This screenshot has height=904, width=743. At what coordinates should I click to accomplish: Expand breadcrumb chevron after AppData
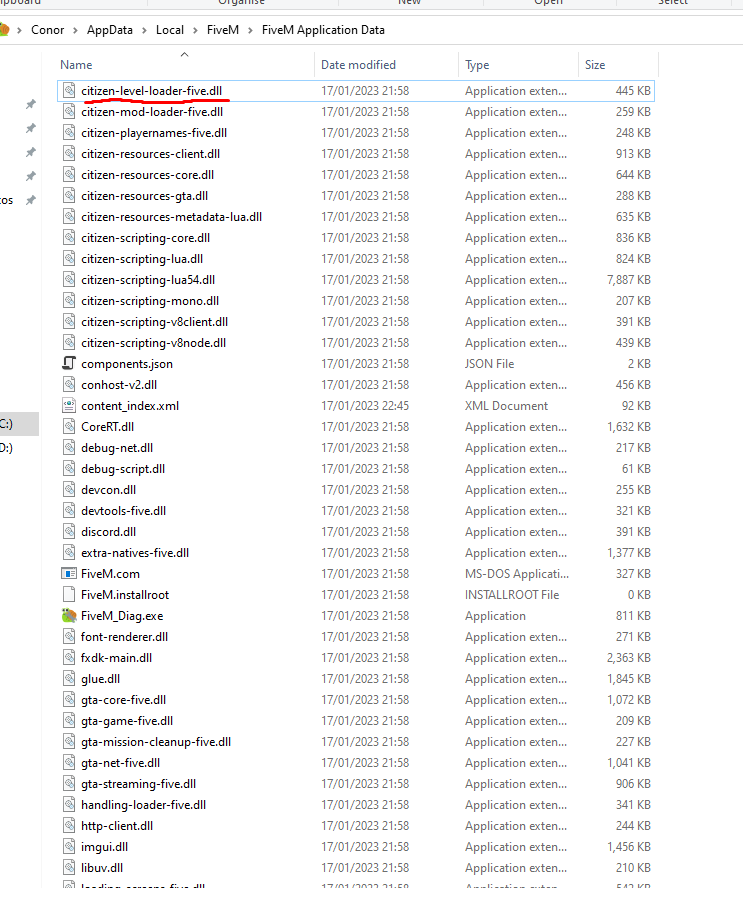coord(144,30)
